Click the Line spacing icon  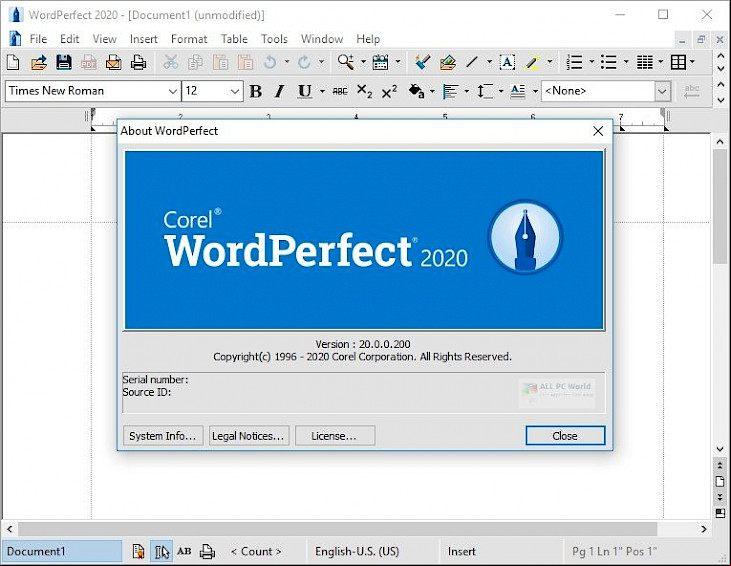tap(485, 91)
